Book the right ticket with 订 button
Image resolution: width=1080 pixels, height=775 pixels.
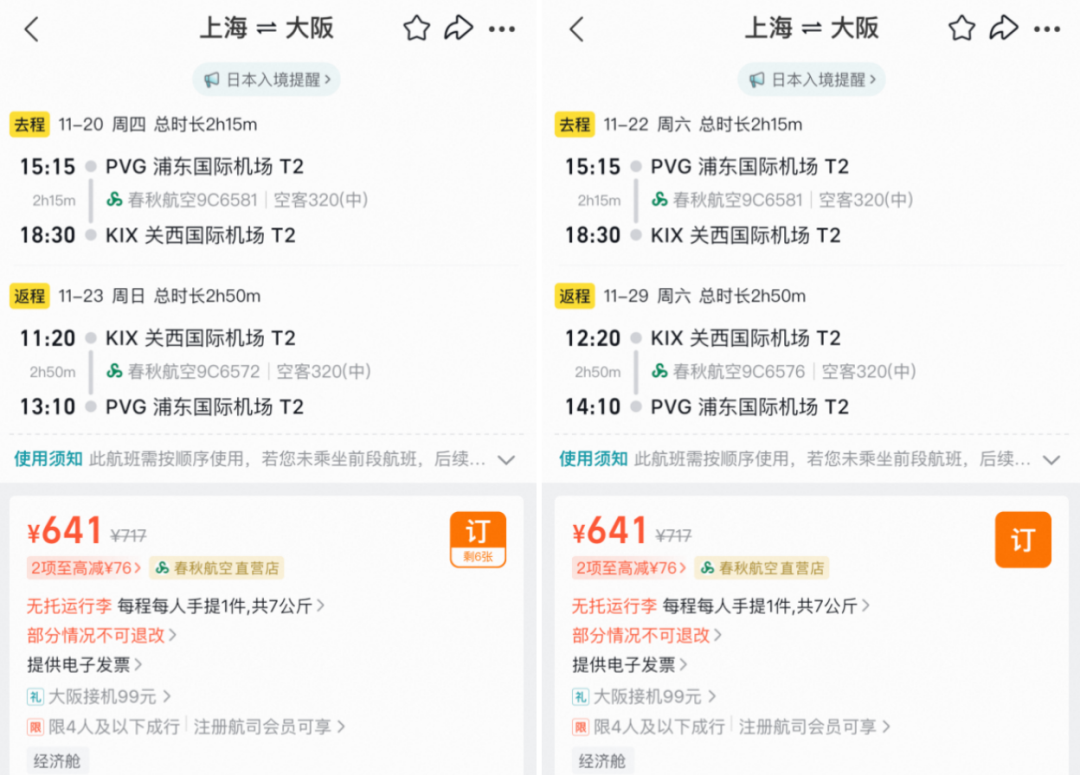pyautogui.click(x=1024, y=539)
